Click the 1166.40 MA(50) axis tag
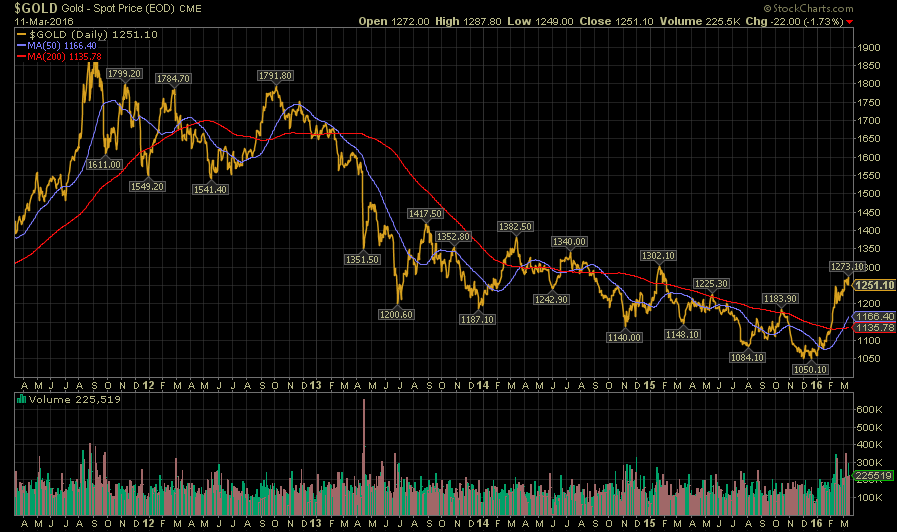The image size is (897, 532). (x=875, y=316)
